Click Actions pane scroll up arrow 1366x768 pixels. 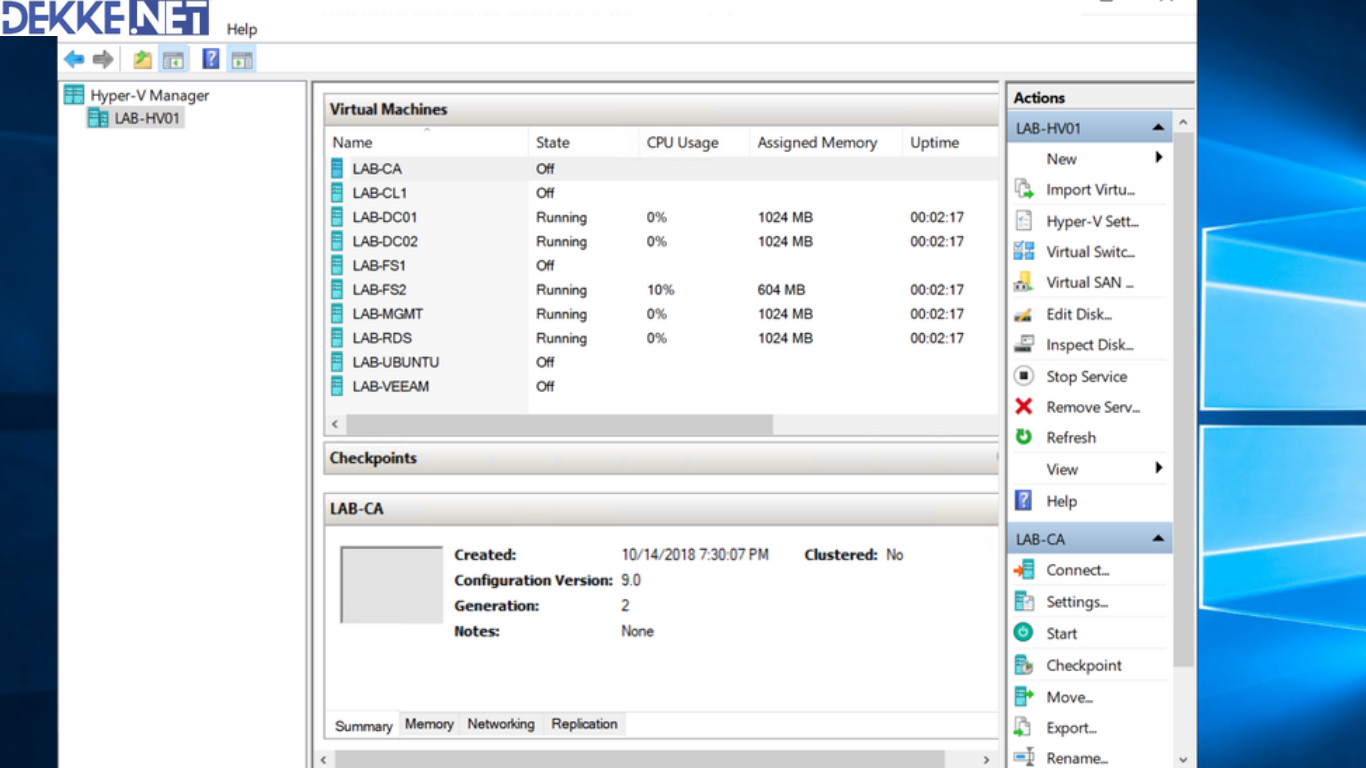tap(1183, 122)
